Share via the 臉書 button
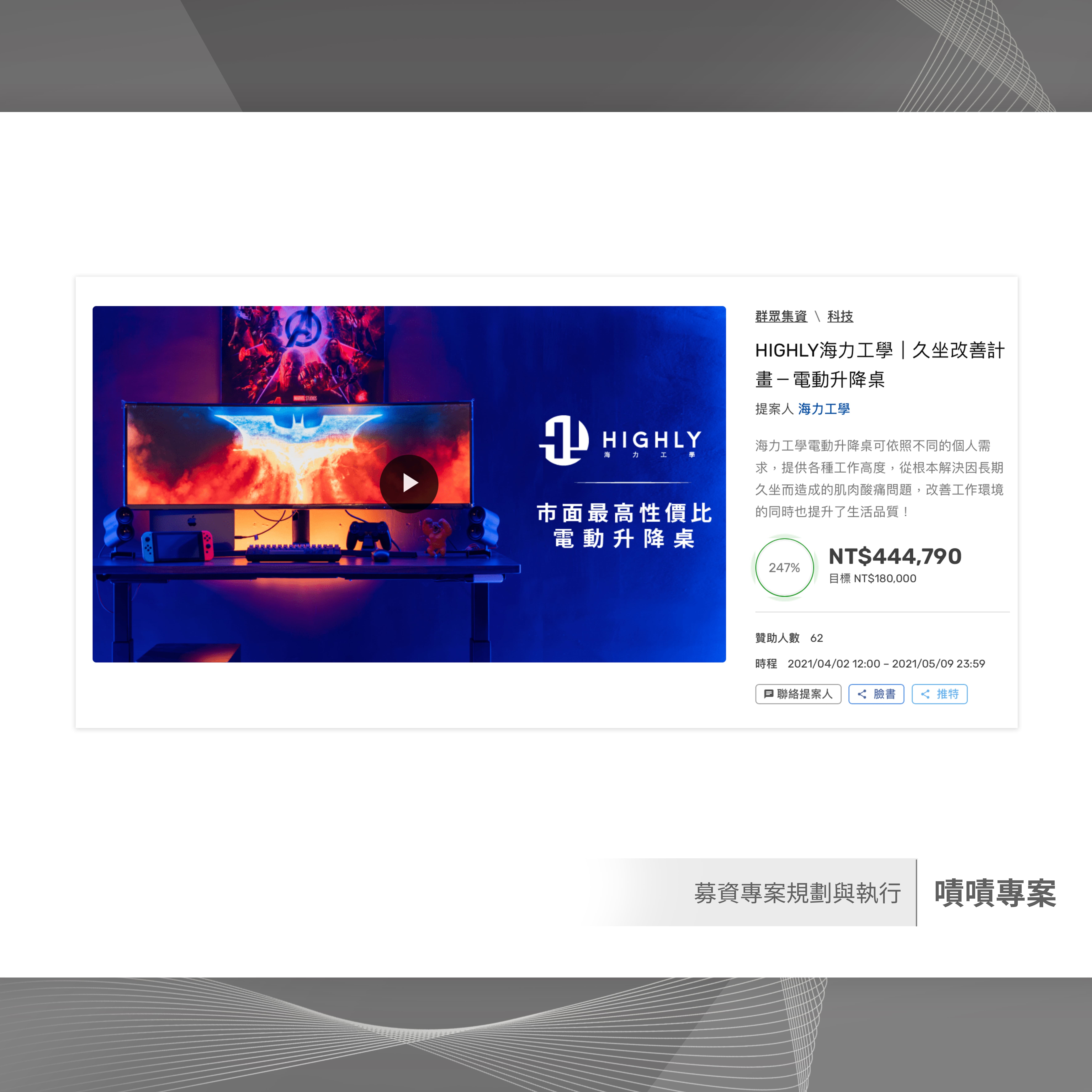 (876, 694)
